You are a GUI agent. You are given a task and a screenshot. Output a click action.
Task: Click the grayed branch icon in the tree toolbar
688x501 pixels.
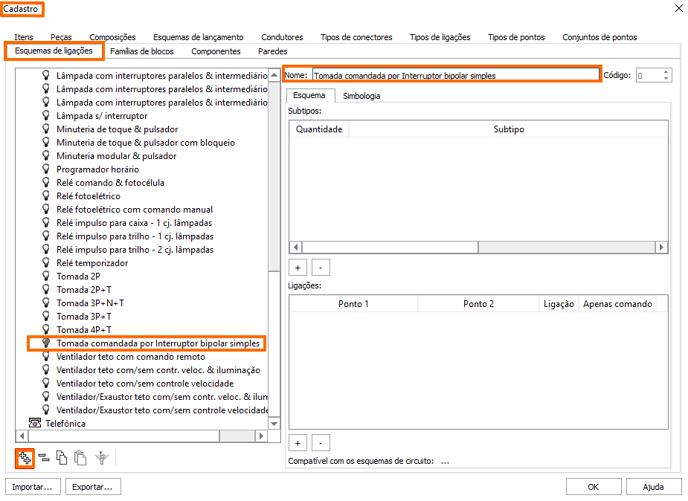point(101,458)
